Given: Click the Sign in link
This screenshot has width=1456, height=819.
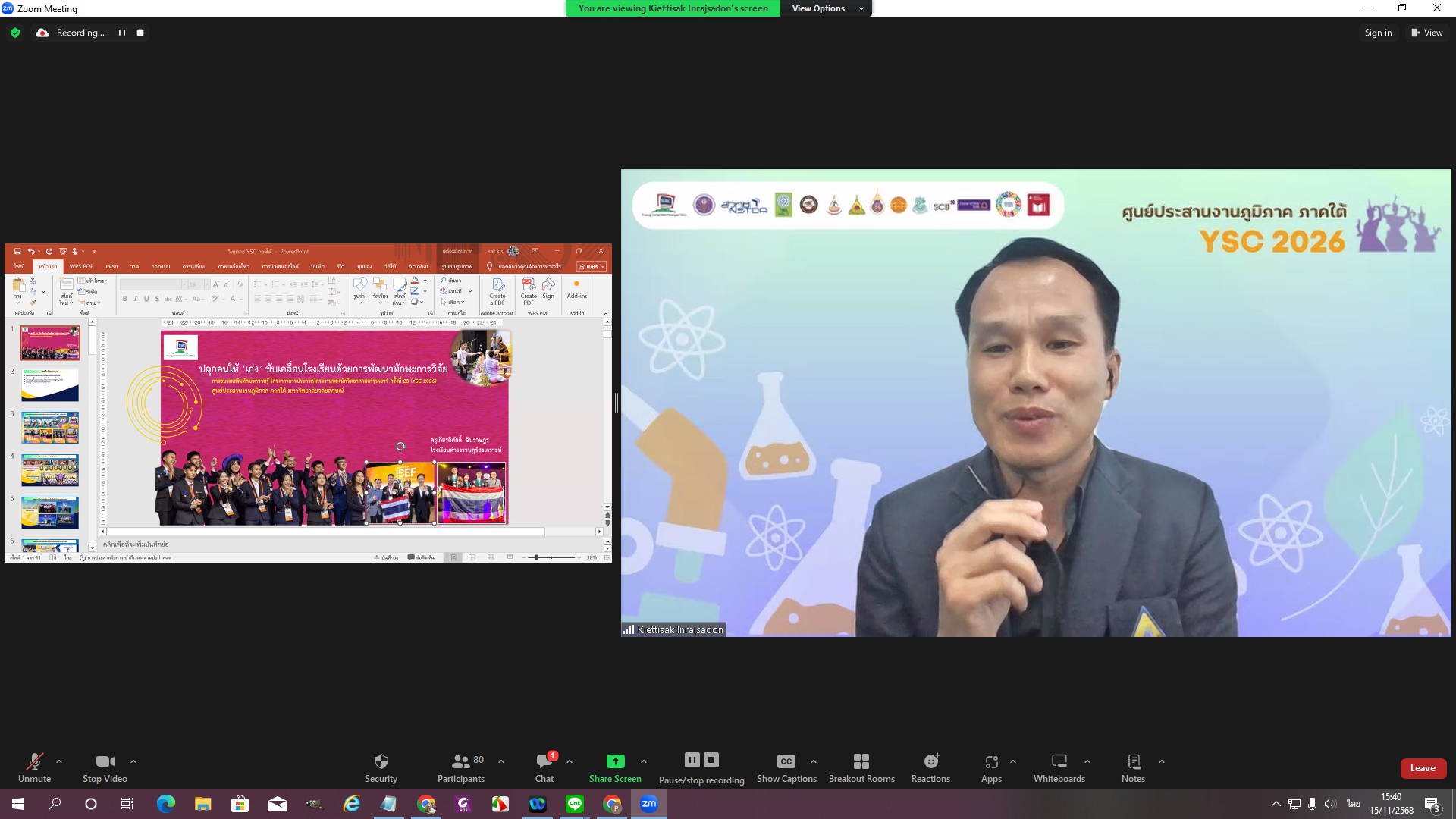Looking at the screenshot, I should pos(1378,33).
